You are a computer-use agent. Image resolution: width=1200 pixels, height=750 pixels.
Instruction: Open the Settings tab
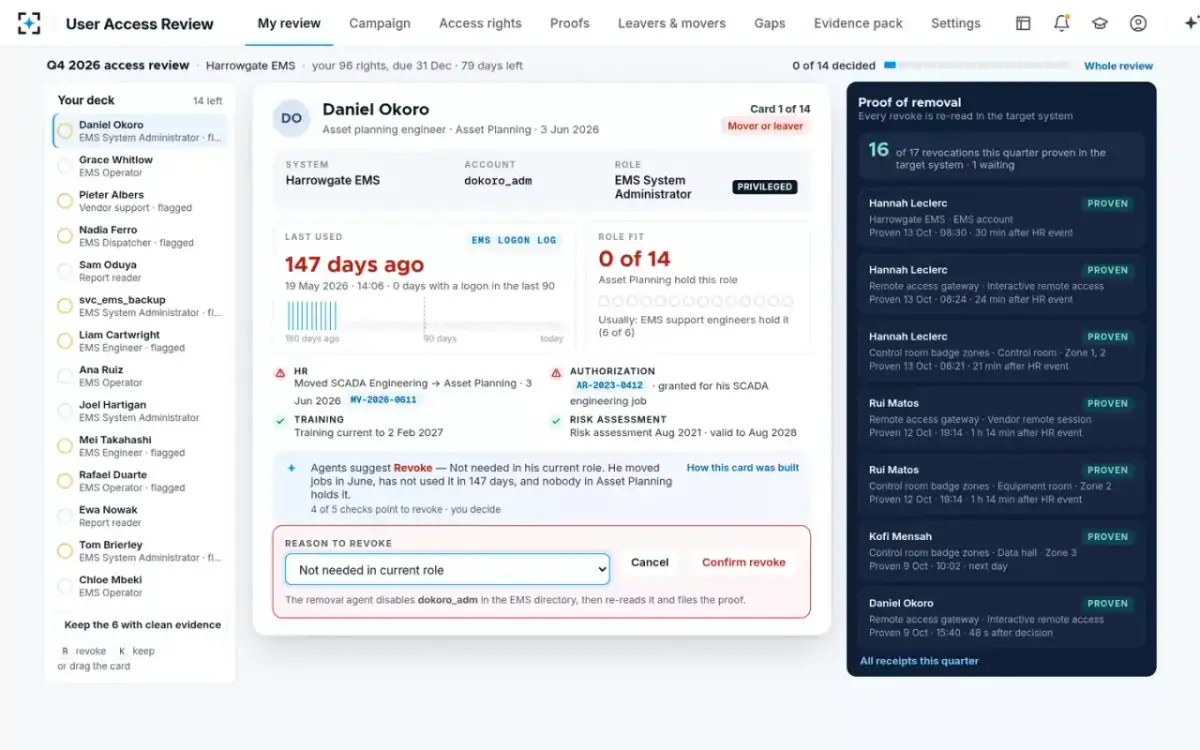tap(956, 23)
